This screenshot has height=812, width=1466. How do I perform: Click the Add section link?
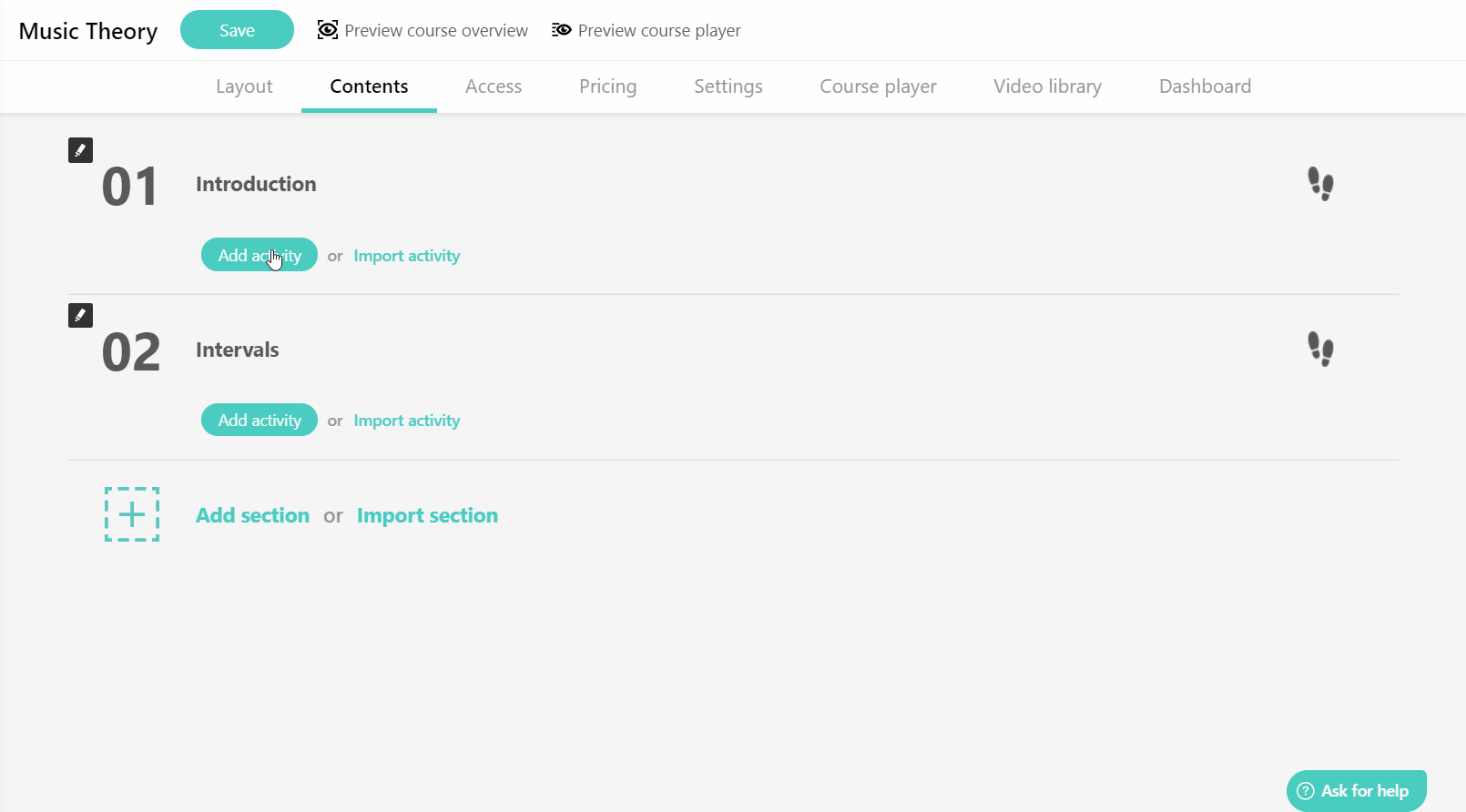[x=252, y=515]
